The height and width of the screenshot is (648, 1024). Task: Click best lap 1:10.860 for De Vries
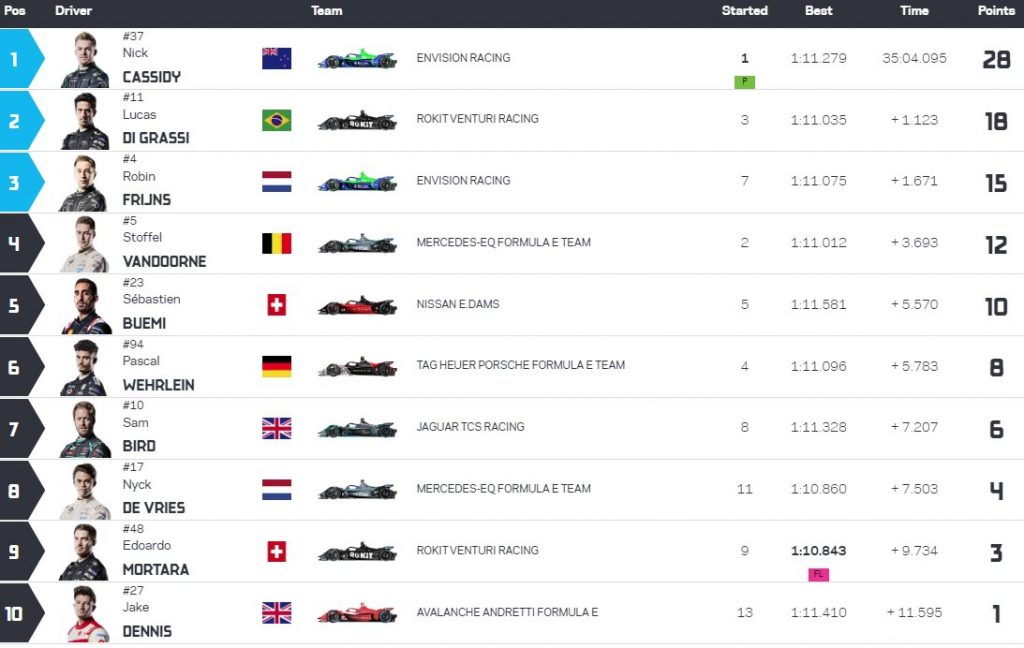818,489
